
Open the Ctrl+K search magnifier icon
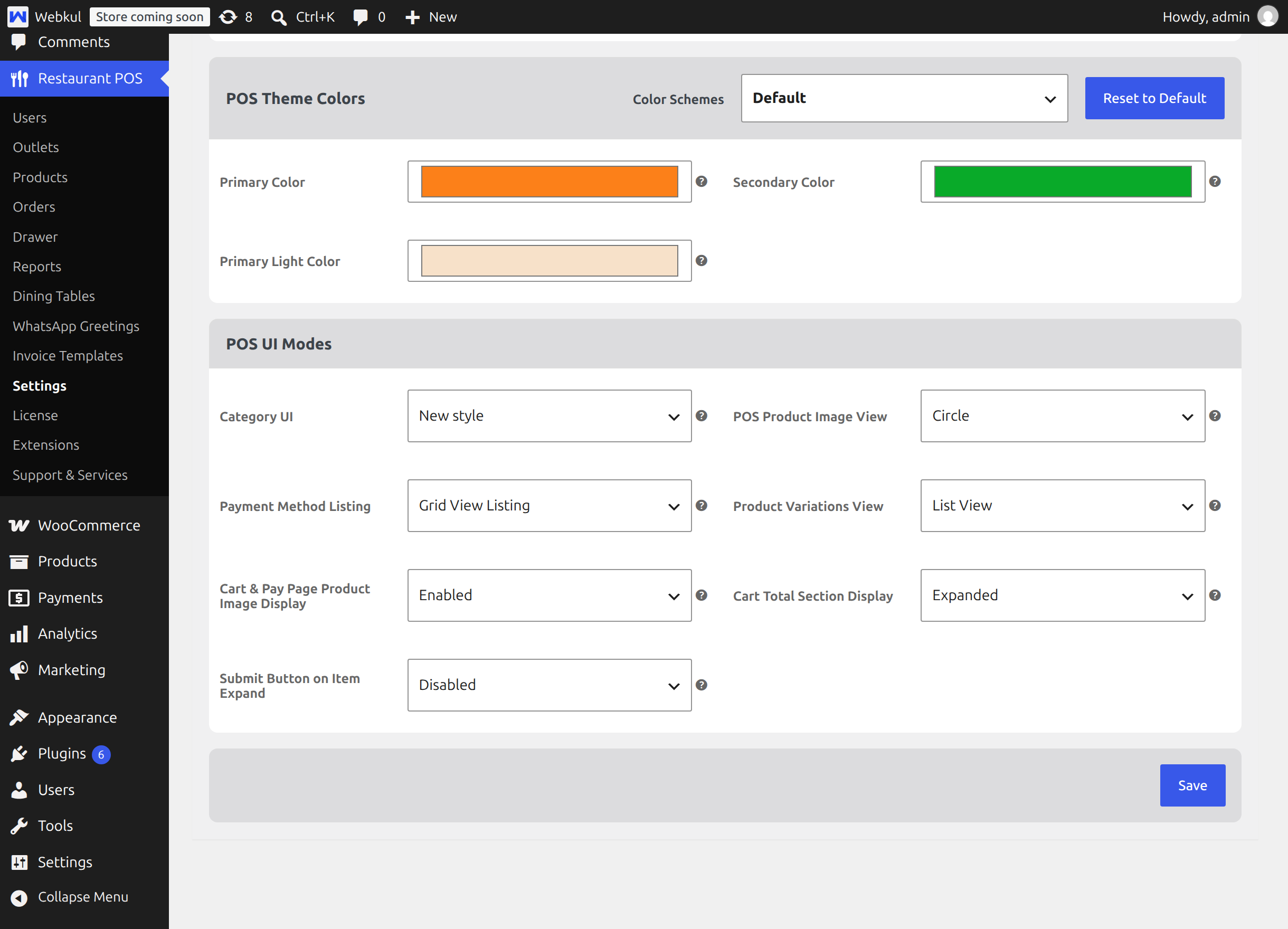pos(278,17)
